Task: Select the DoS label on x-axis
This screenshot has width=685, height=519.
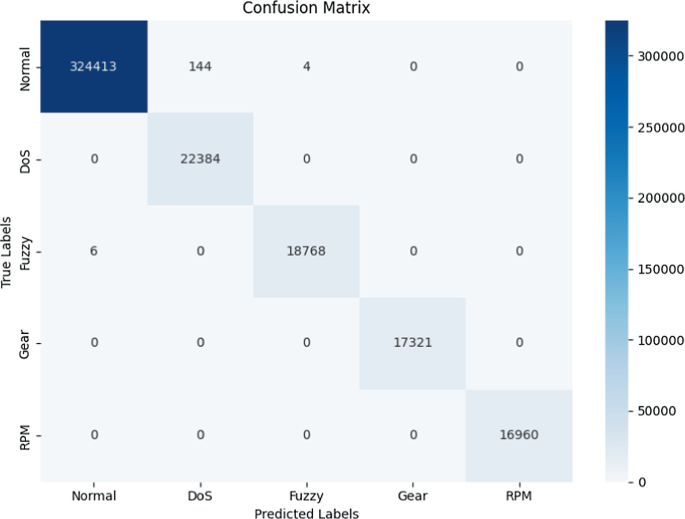Action: 200,496
